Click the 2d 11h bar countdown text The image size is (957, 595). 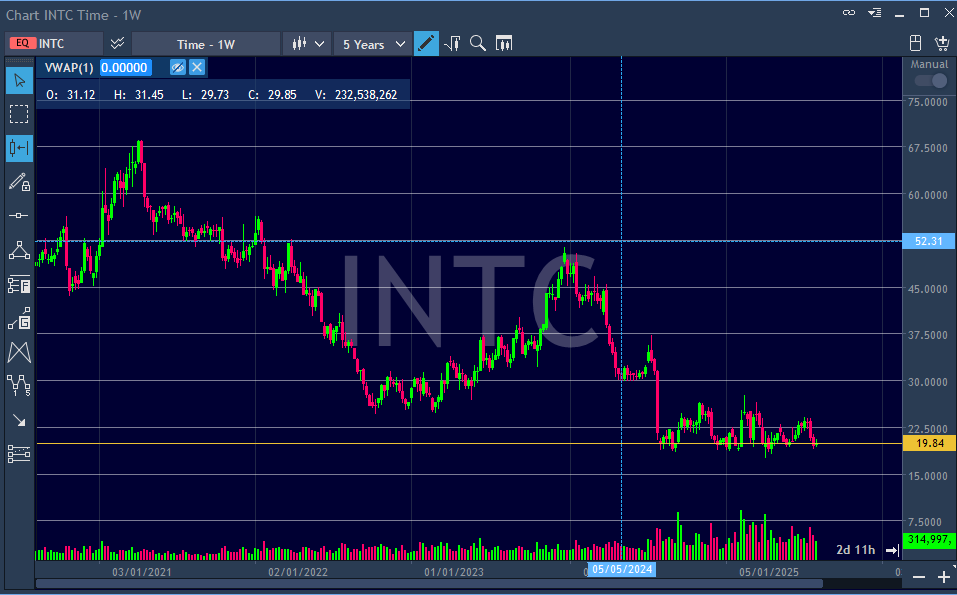pyautogui.click(x=856, y=550)
